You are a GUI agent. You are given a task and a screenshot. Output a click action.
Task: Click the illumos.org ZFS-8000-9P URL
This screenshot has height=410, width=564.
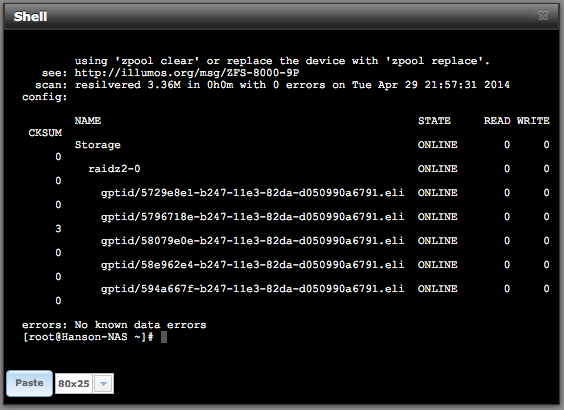187,73
